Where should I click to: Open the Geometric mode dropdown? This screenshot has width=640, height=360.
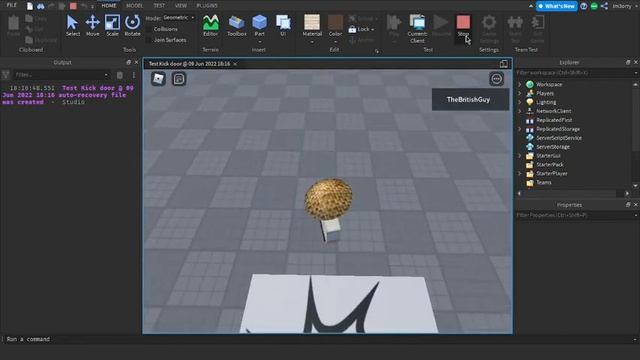179,18
